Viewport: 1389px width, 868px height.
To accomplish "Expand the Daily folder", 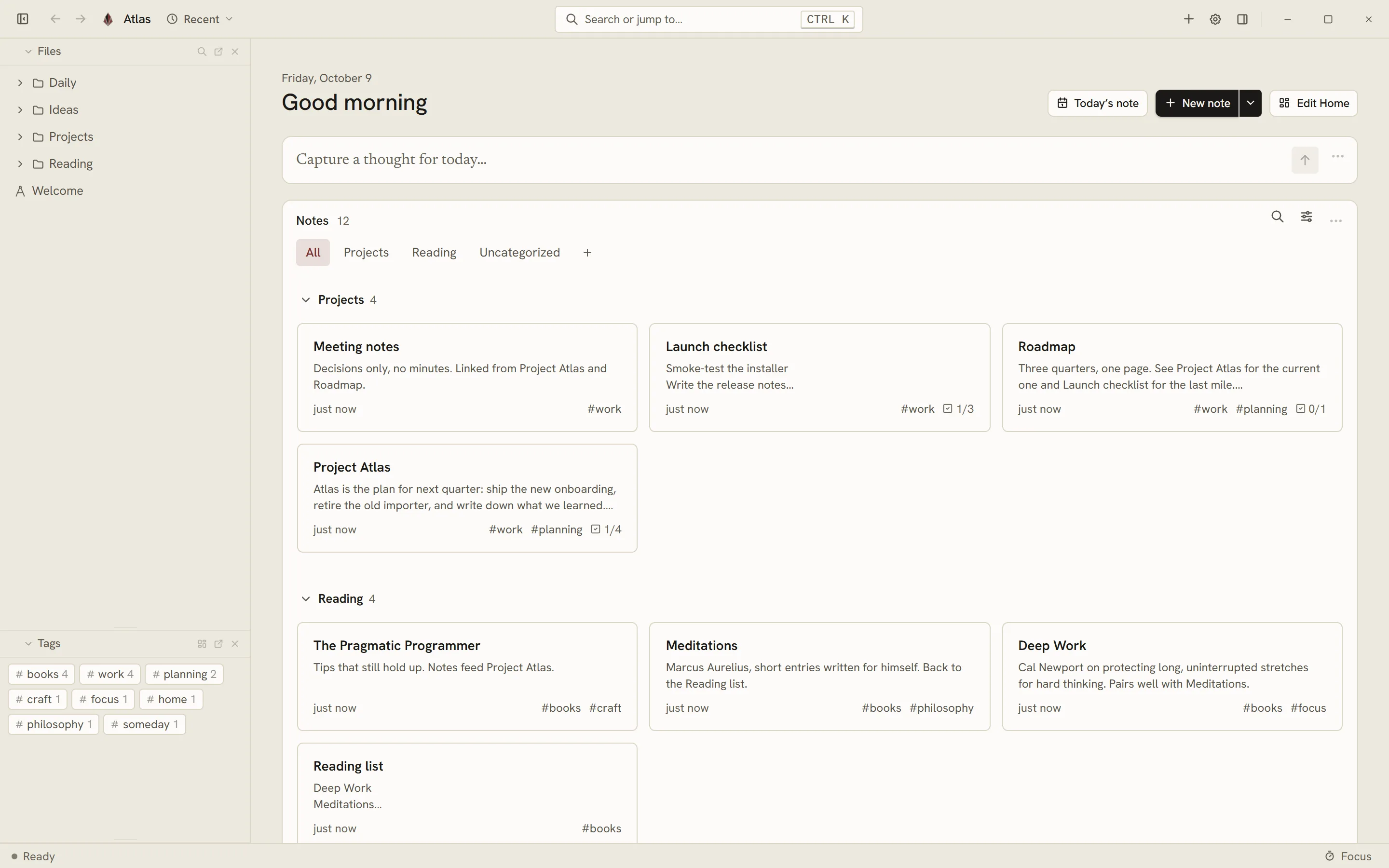I will pos(20,82).
